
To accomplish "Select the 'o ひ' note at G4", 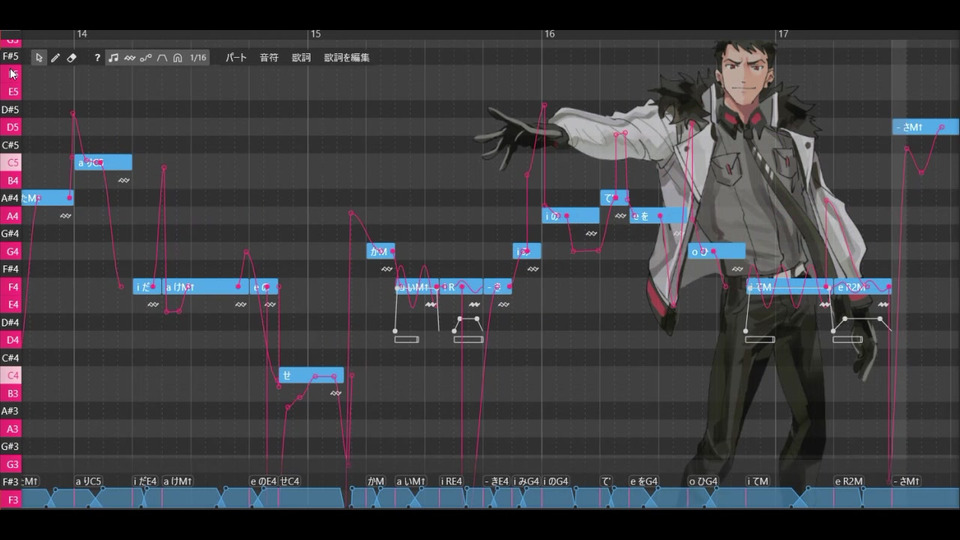I will click(x=716, y=251).
